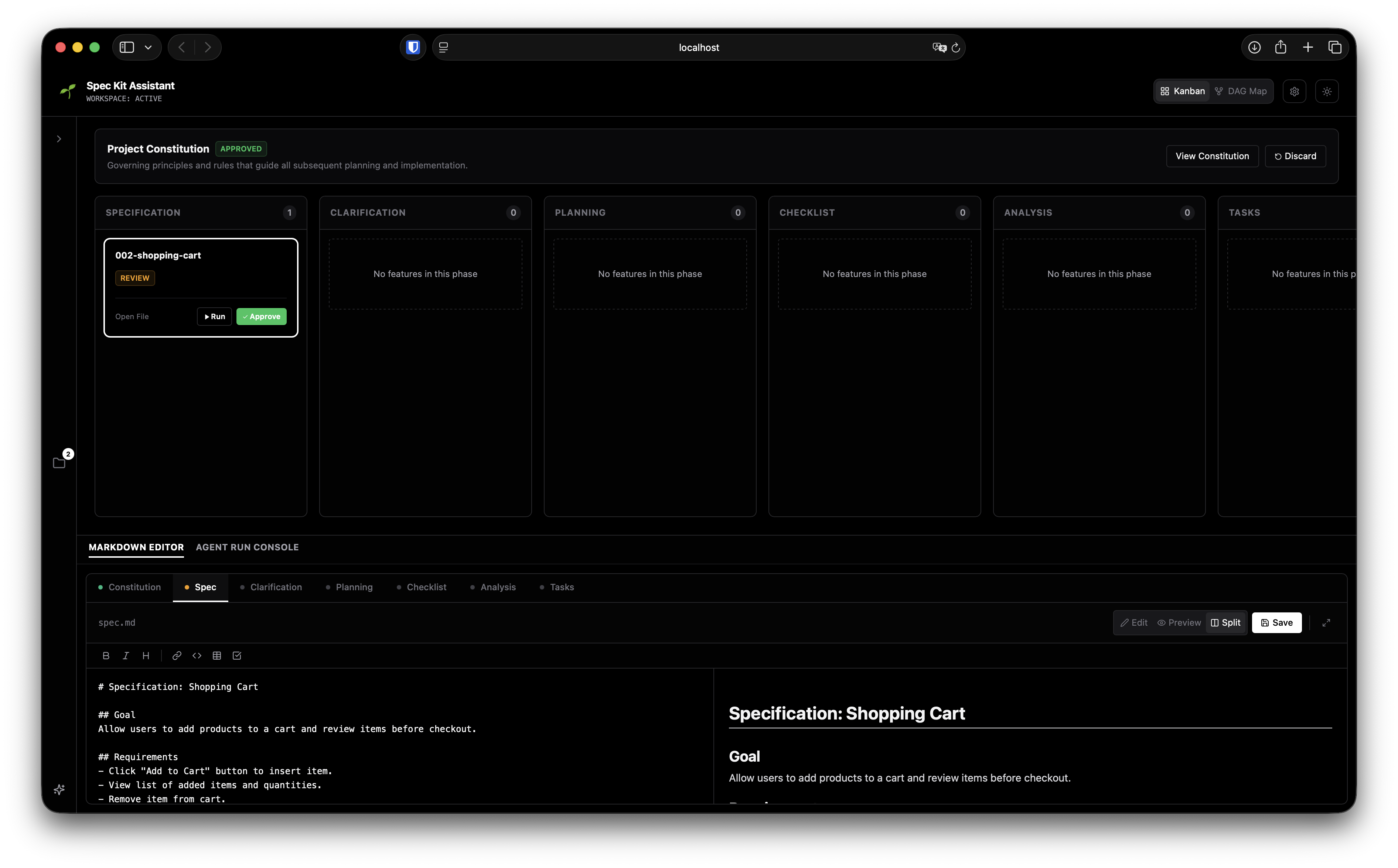Click the View Constitution button
This screenshot has width=1398, height=868.
coord(1212,156)
